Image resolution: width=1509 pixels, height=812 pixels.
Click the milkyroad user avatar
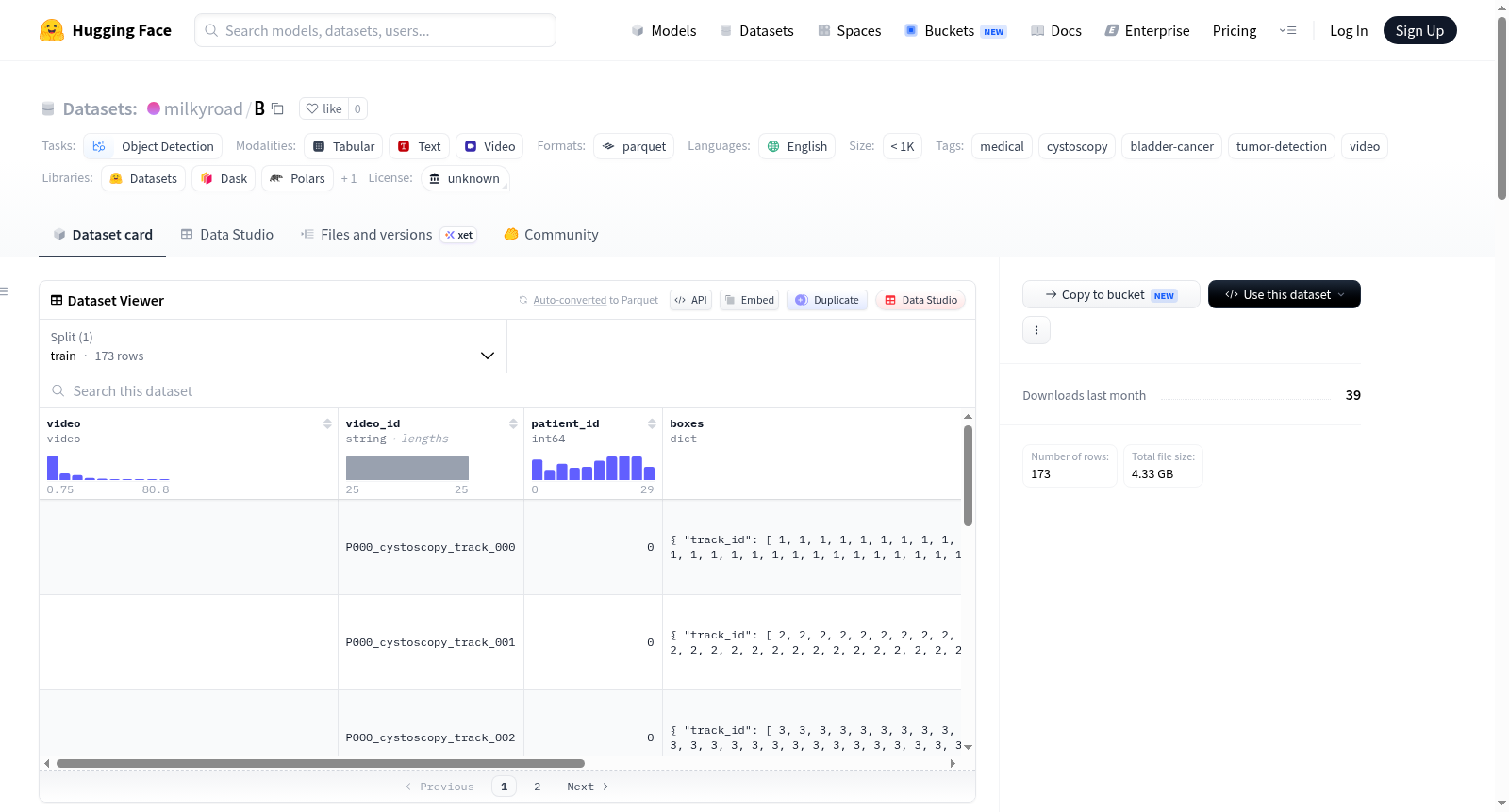154,108
